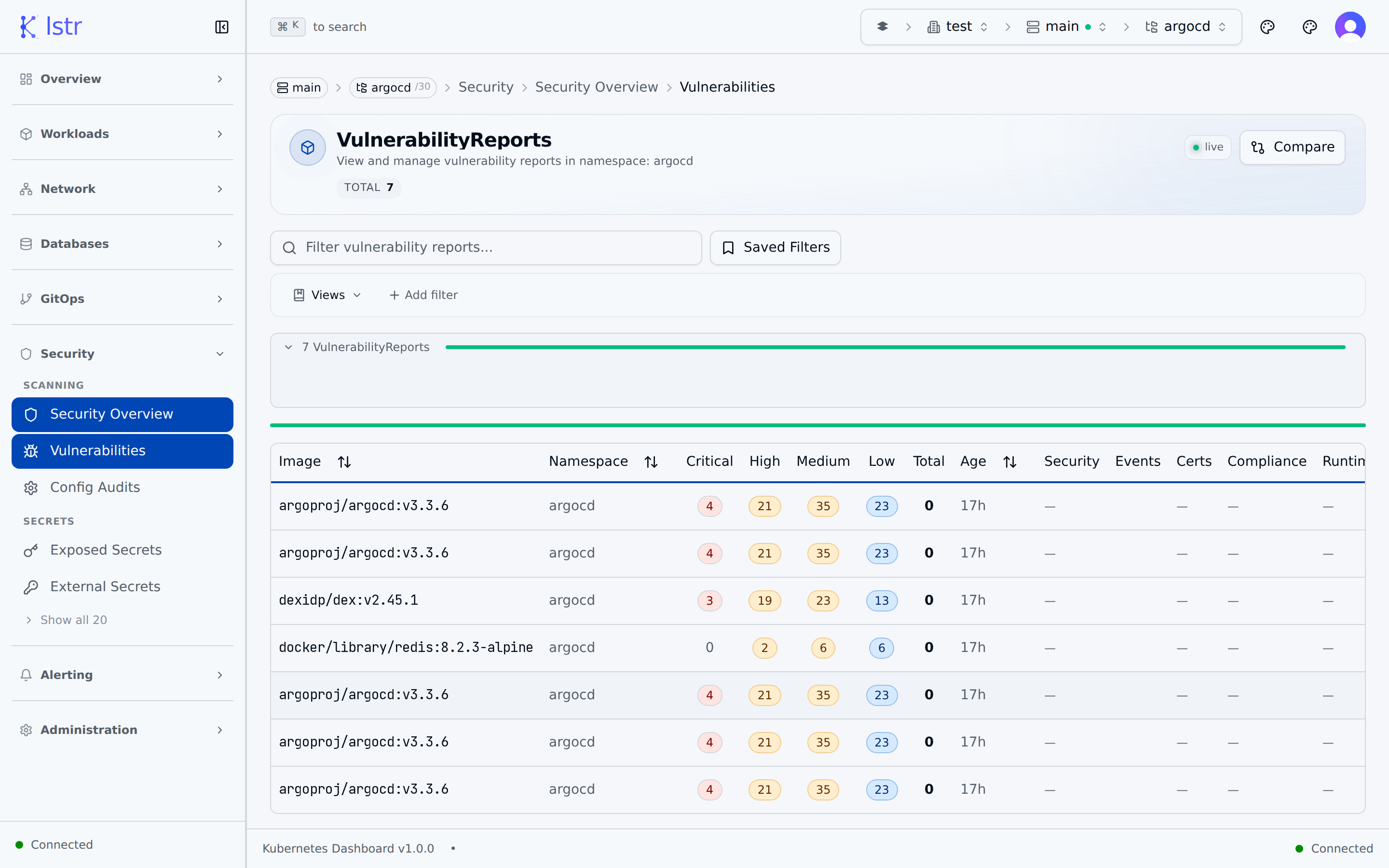The width and height of the screenshot is (1389, 868).
Task: Click the user avatar icon
Action: 1349,27
